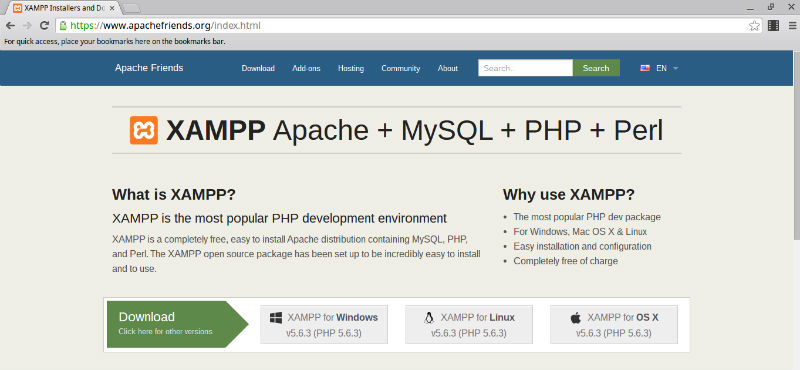This screenshot has width=800, height=370.
Task: Click the 'XAMPP Apache + MySQL + PHP + Perl' title
Action: (x=415, y=131)
